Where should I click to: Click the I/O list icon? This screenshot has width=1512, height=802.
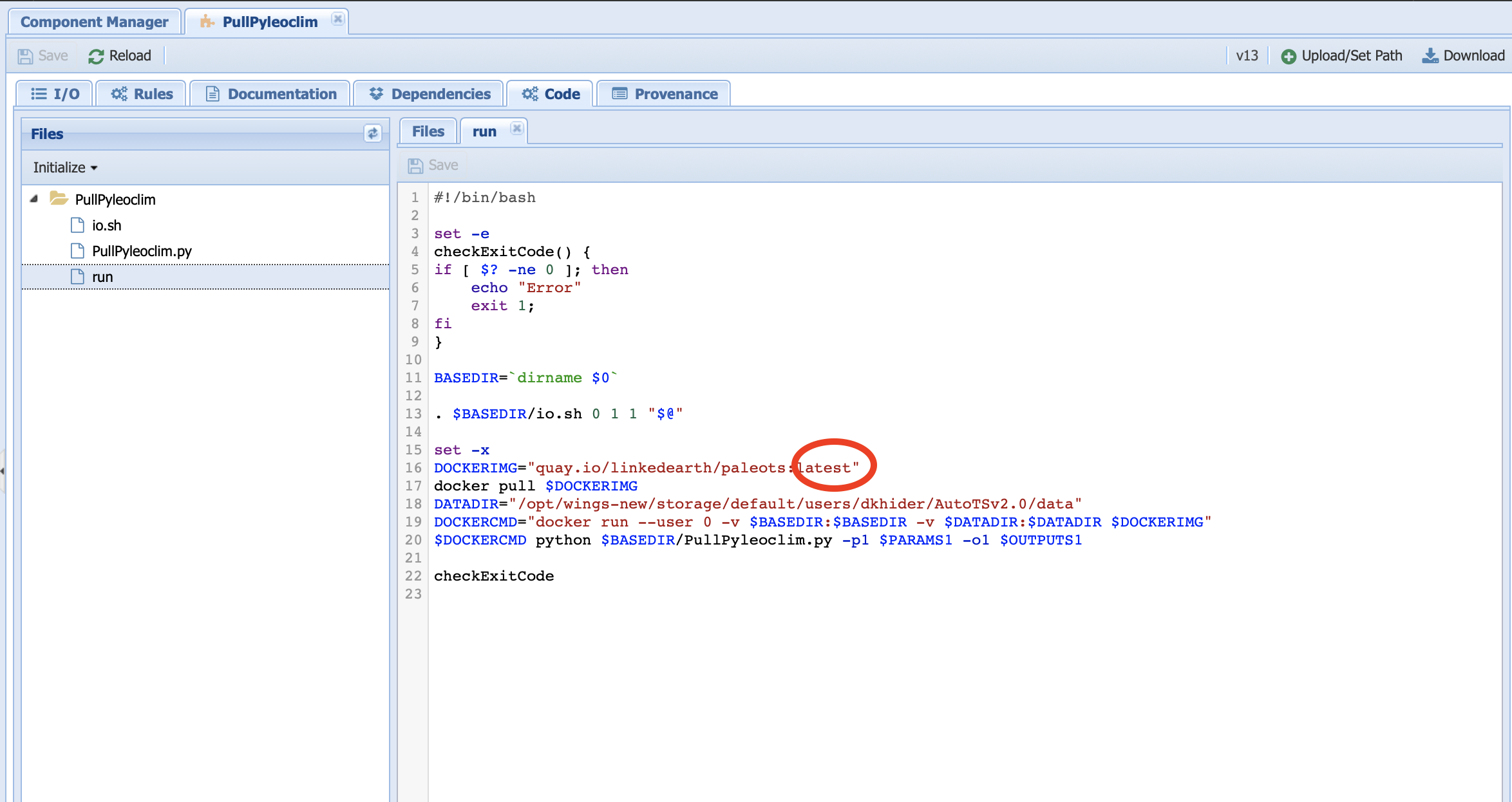coord(39,94)
